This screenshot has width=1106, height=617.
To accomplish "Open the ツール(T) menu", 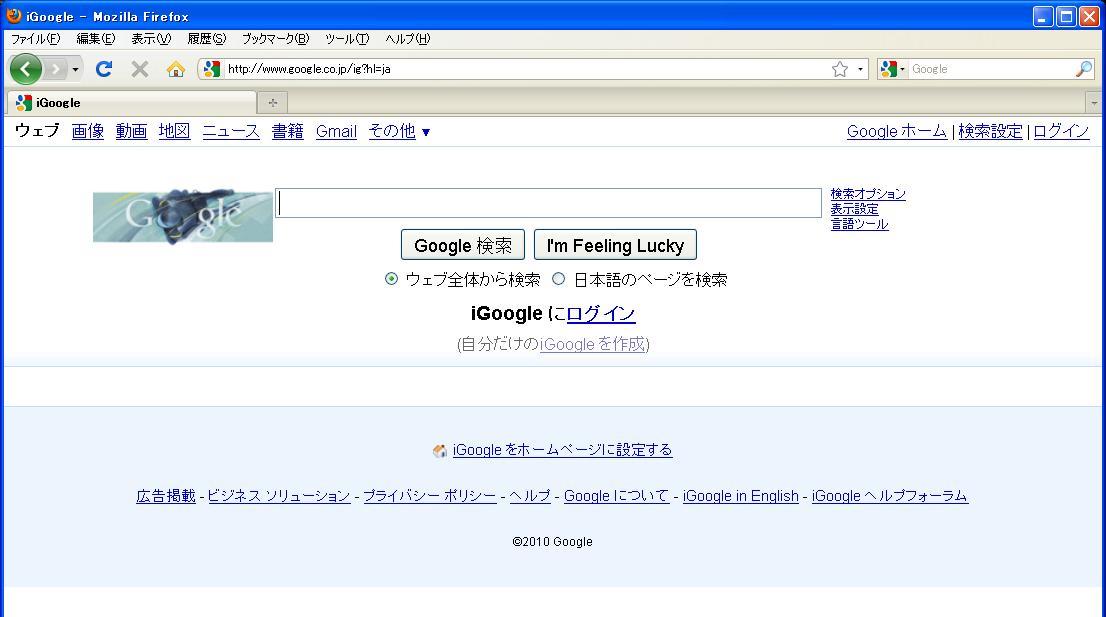I will 346,39.
